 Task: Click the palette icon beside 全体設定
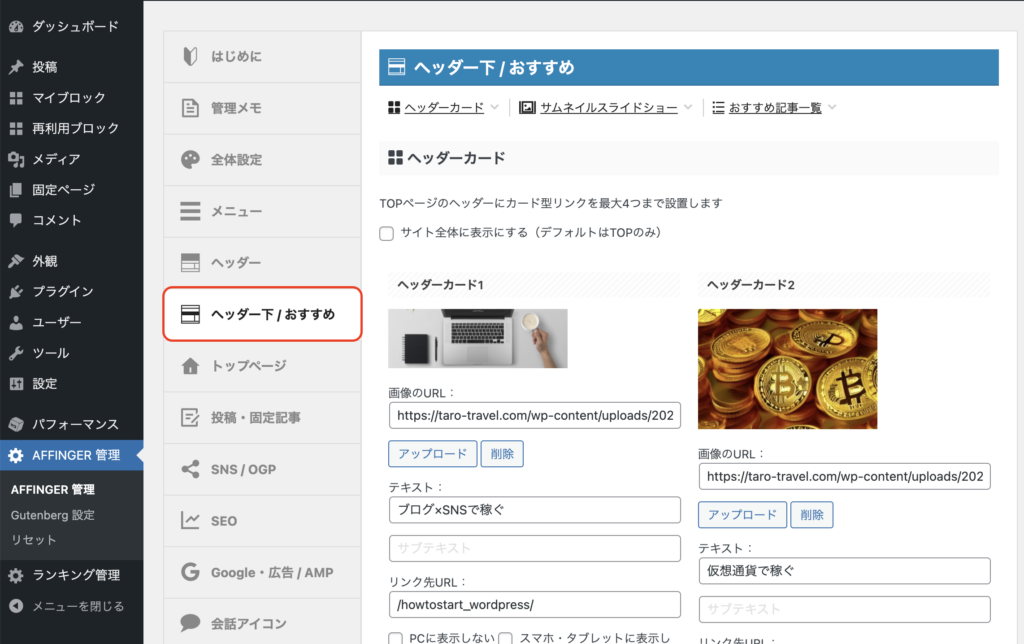click(190, 159)
